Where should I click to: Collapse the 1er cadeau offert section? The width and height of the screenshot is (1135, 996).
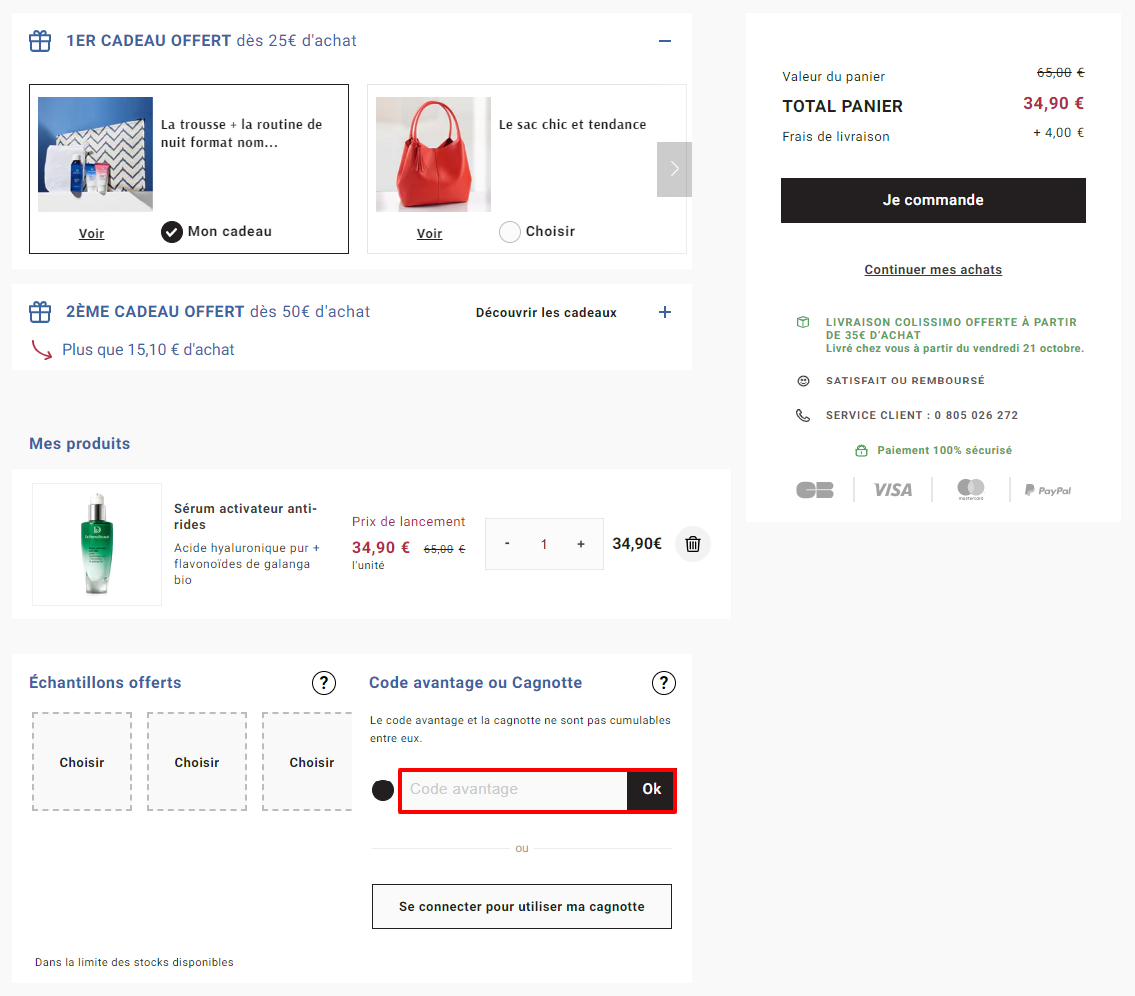pyautogui.click(x=664, y=41)
